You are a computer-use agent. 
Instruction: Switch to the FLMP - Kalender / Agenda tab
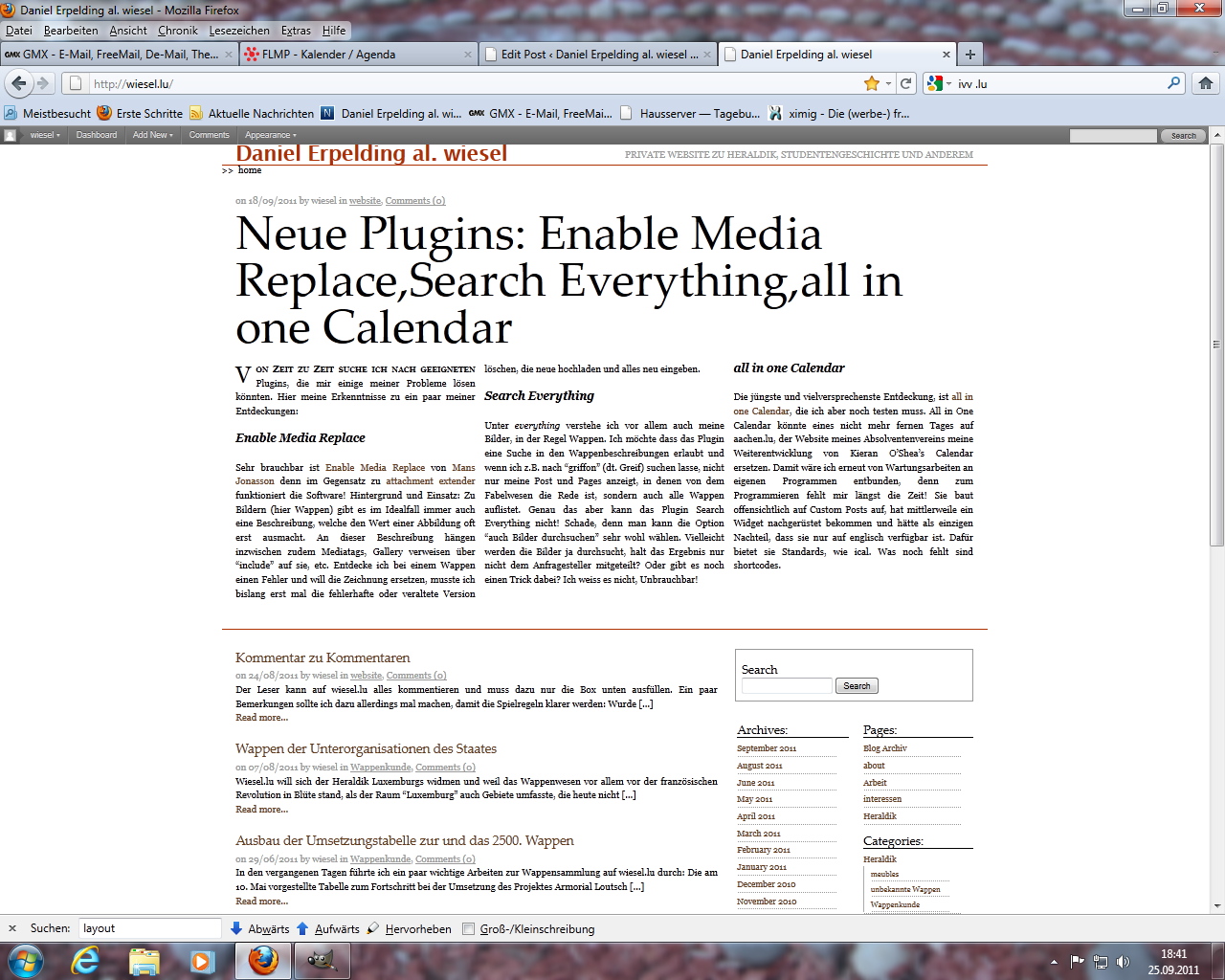[358, 55]
